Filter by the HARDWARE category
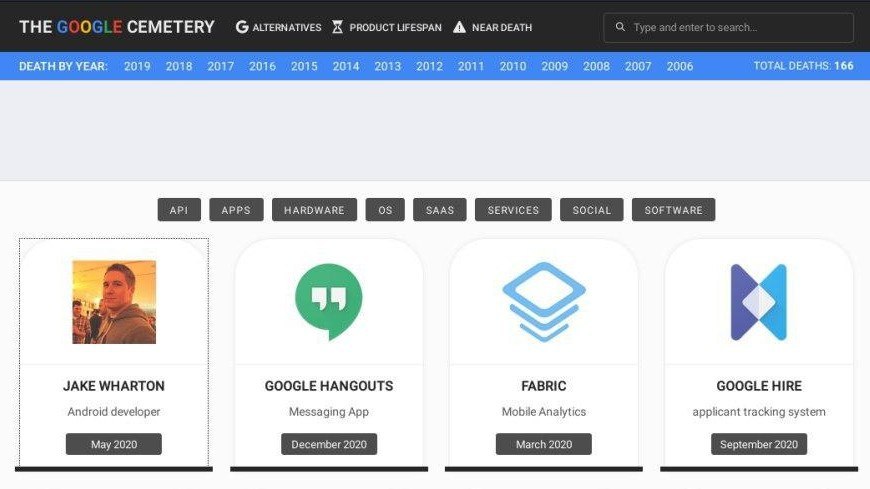870x489 pixels. click(314, 210)
